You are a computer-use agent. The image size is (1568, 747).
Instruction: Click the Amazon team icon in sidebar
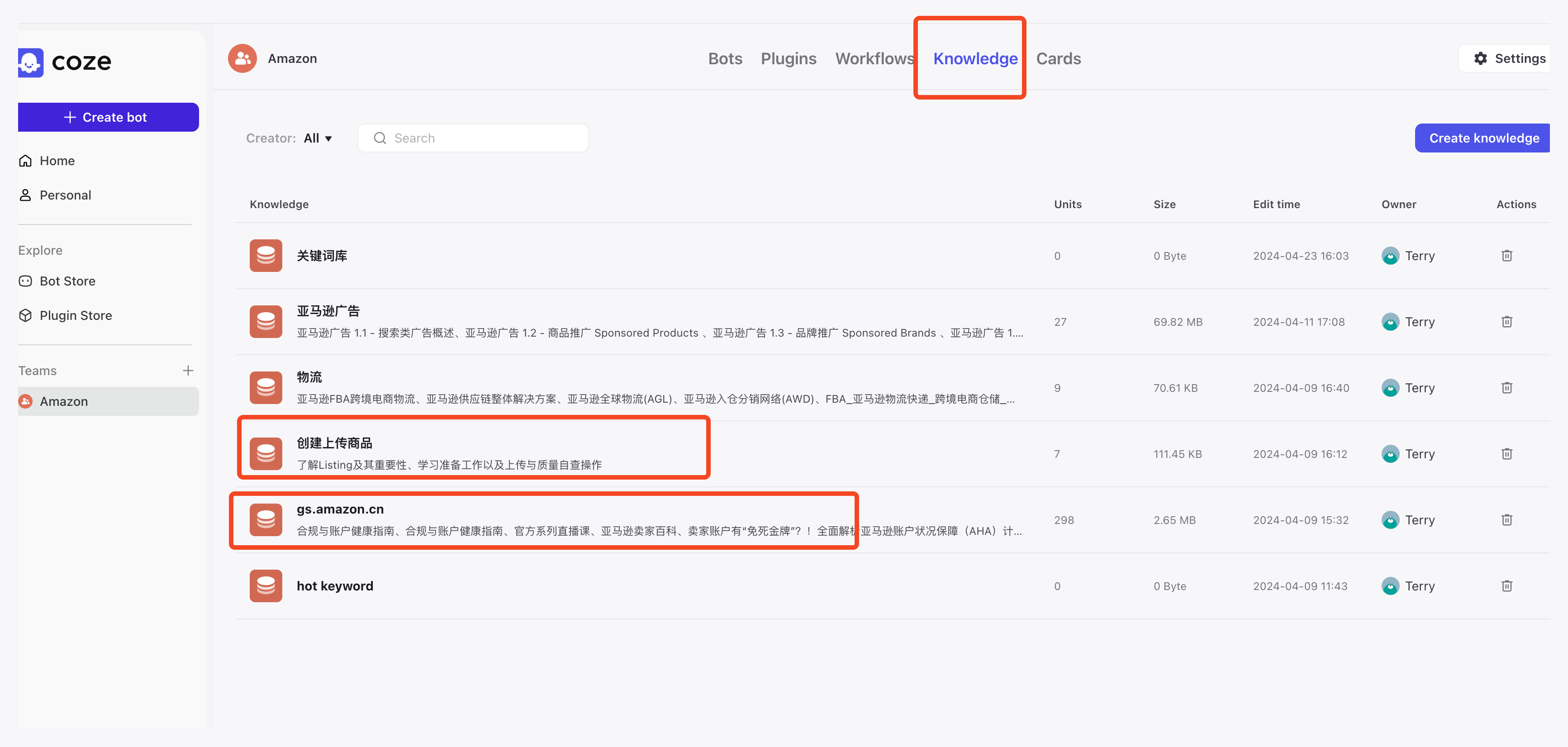pyautogui.click(x=26, y=401)
